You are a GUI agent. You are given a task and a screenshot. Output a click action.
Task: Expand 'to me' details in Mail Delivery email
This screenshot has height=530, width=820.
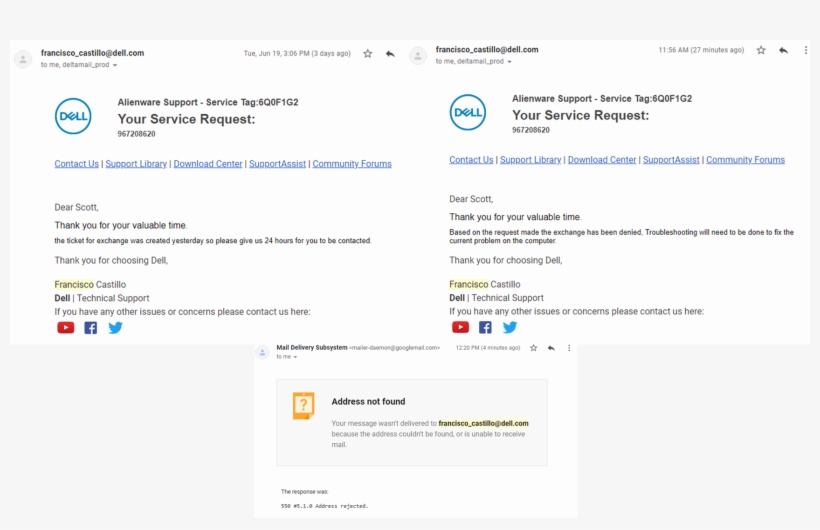pos(295,357)
